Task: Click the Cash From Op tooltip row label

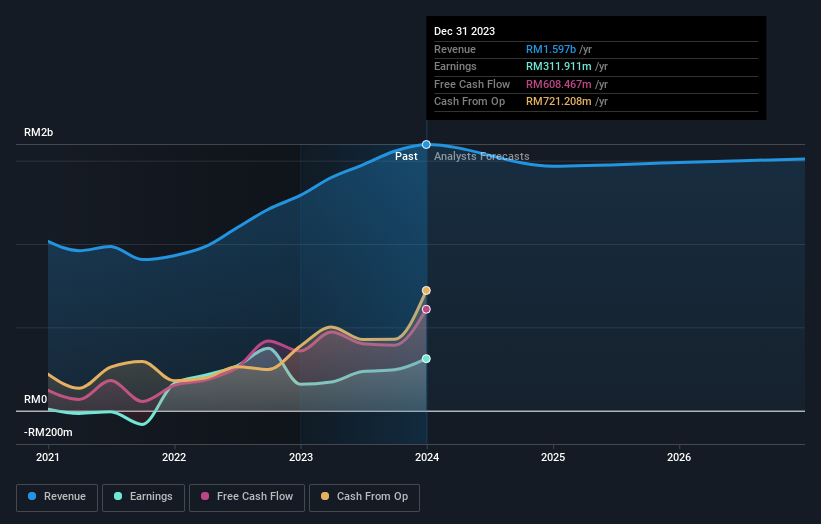Action: click(470, 102)
